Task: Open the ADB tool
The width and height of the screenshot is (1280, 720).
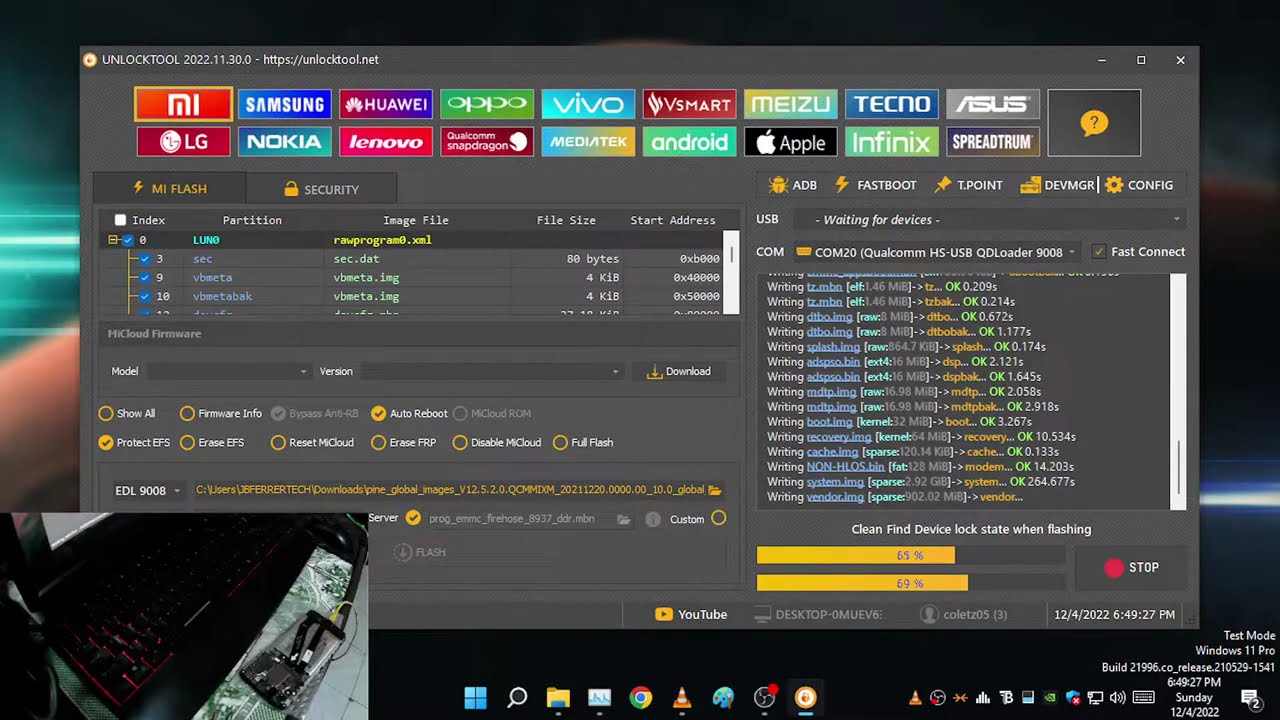Action: coord(793,185)
